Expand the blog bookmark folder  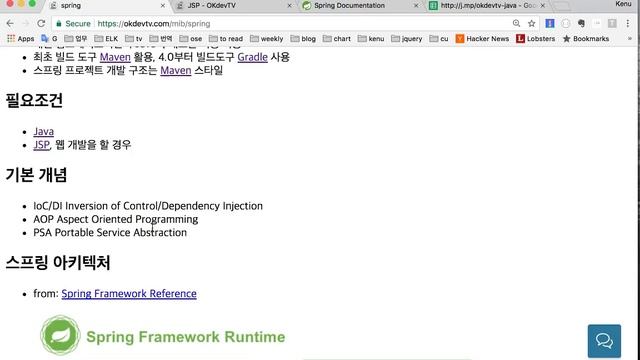click(303, 39)
